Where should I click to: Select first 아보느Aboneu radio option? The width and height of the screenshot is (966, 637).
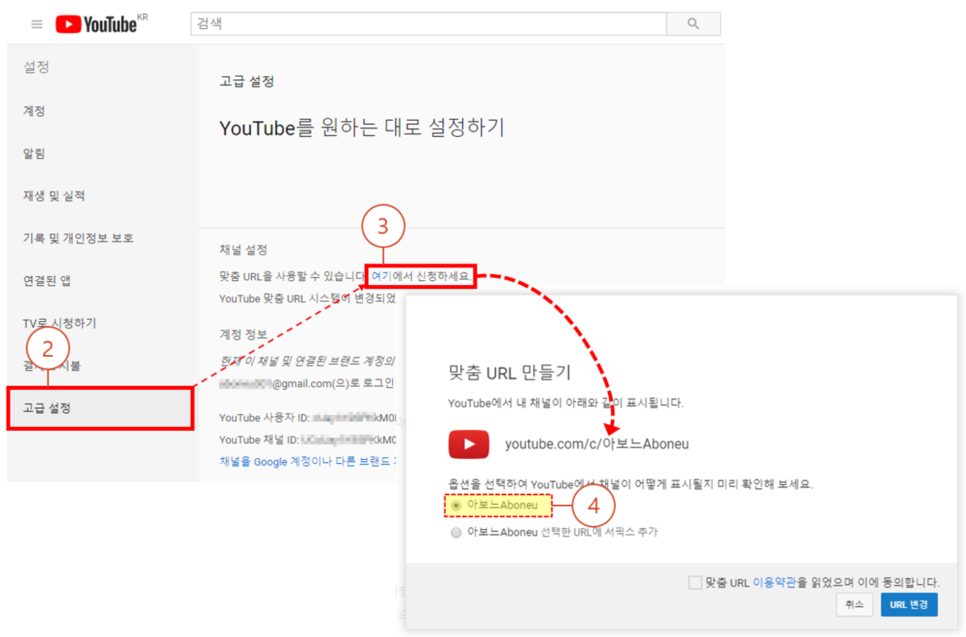[456, 505]
